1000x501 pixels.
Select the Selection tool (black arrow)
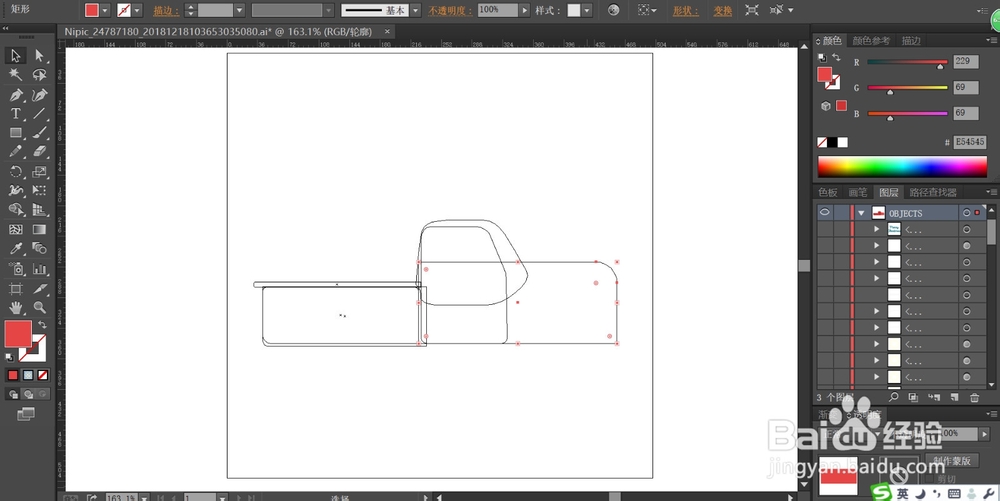[15, 55]
